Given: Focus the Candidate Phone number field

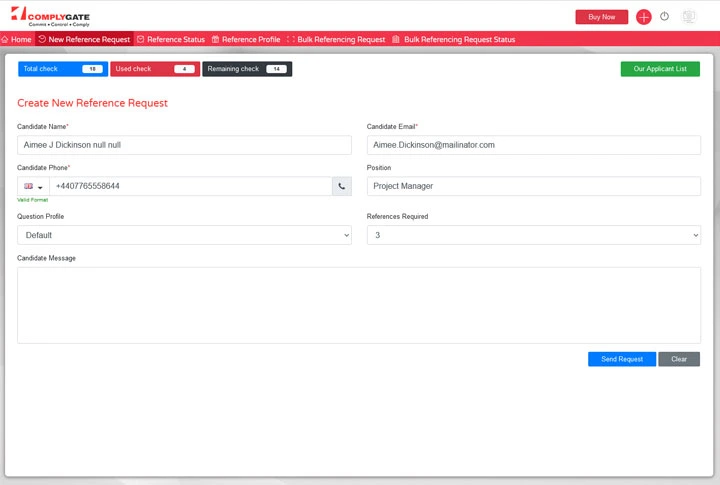Looking at the screenshot, I should (x=191, y=186).
